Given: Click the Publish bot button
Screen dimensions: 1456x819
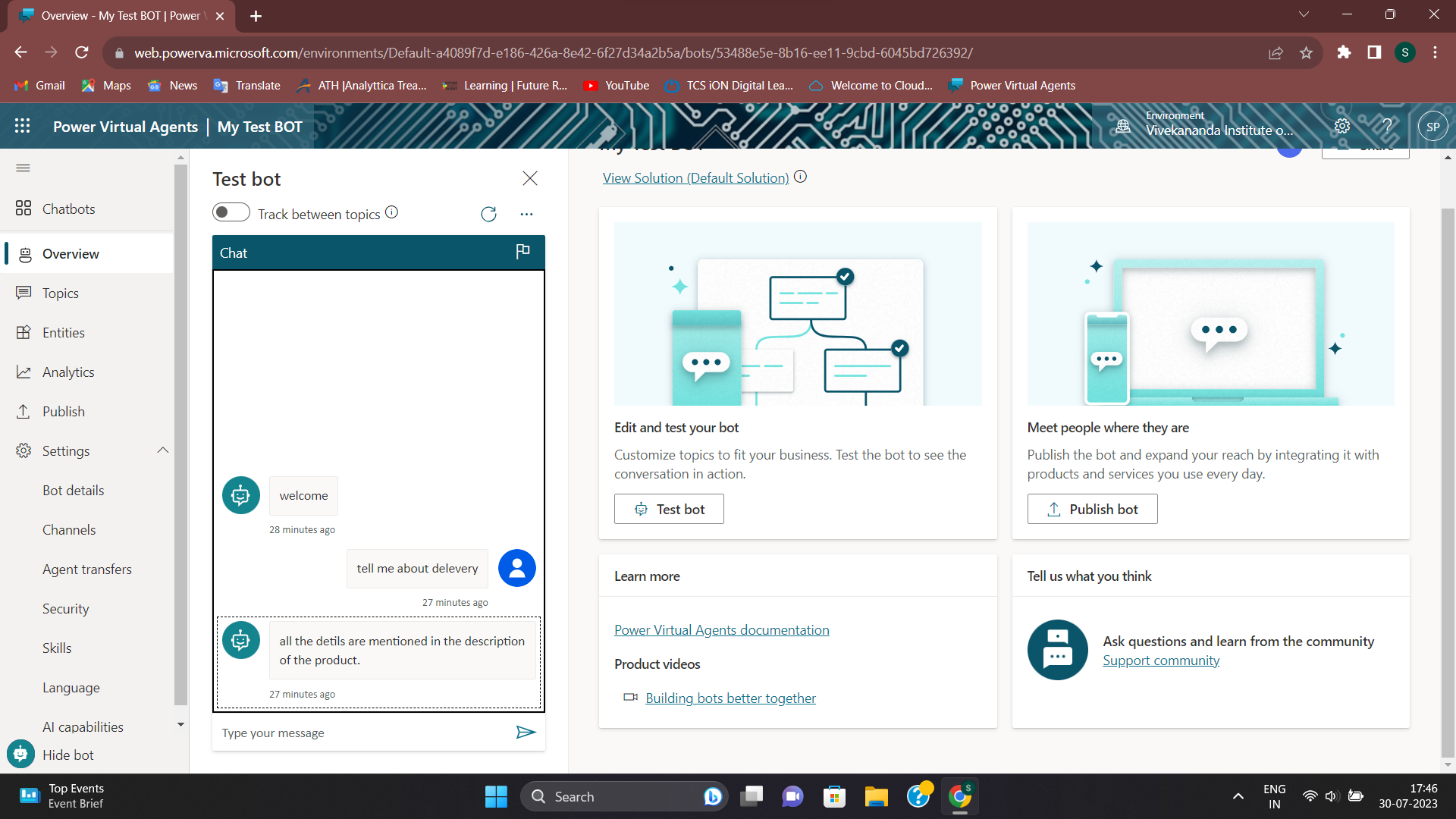Looking at the screenshot, I should pyautogui.click(x=1092, y=509).
